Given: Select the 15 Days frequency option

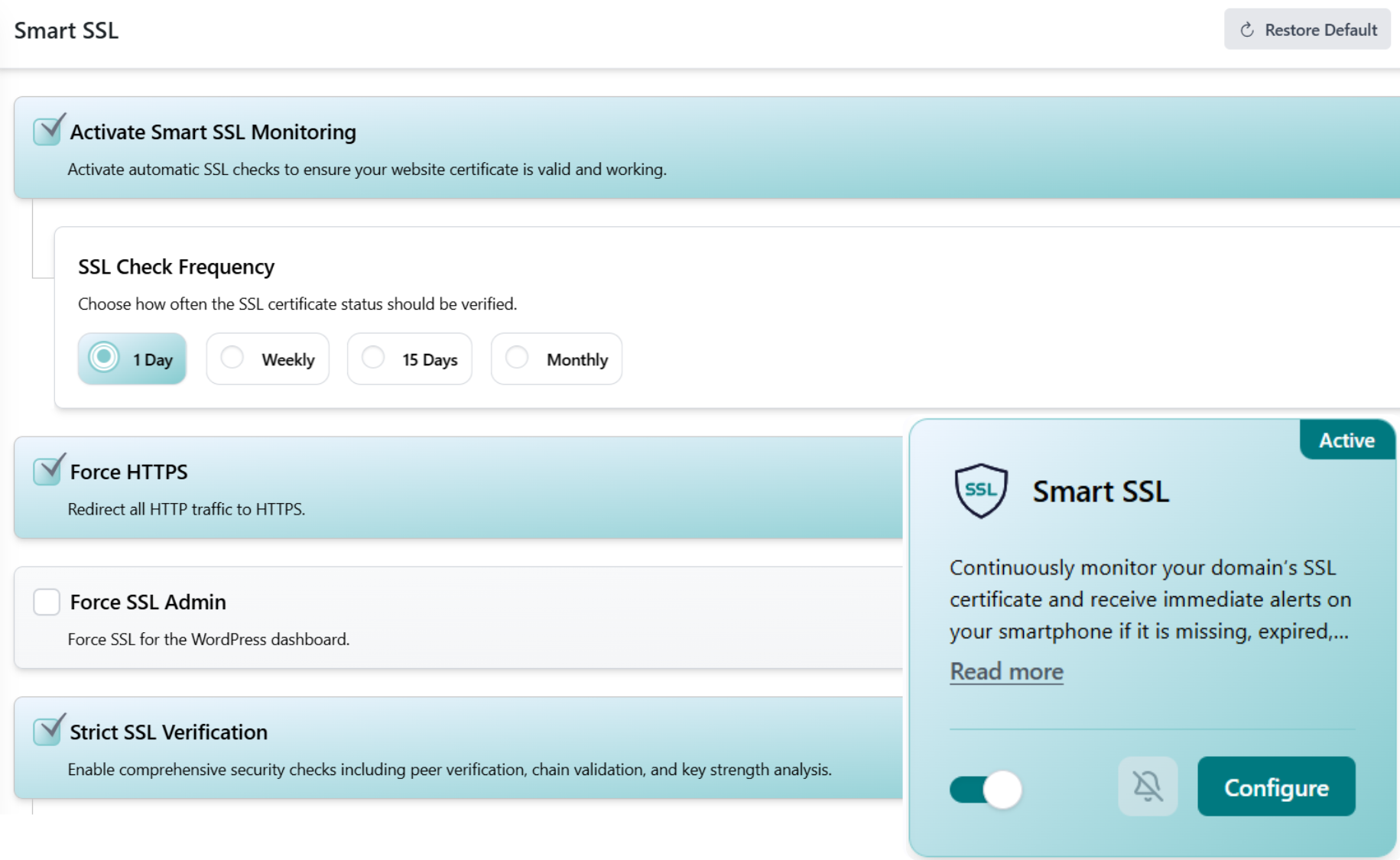Looking at the screenshot, I should (410, 359).
